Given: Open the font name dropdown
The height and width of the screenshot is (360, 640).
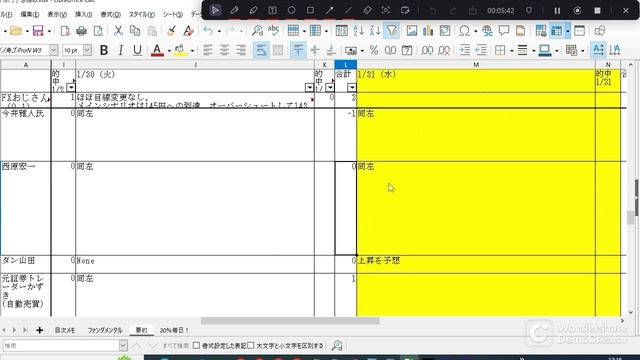Looking at the screenshot, I should pyautogui.click(x=53, y=50).
